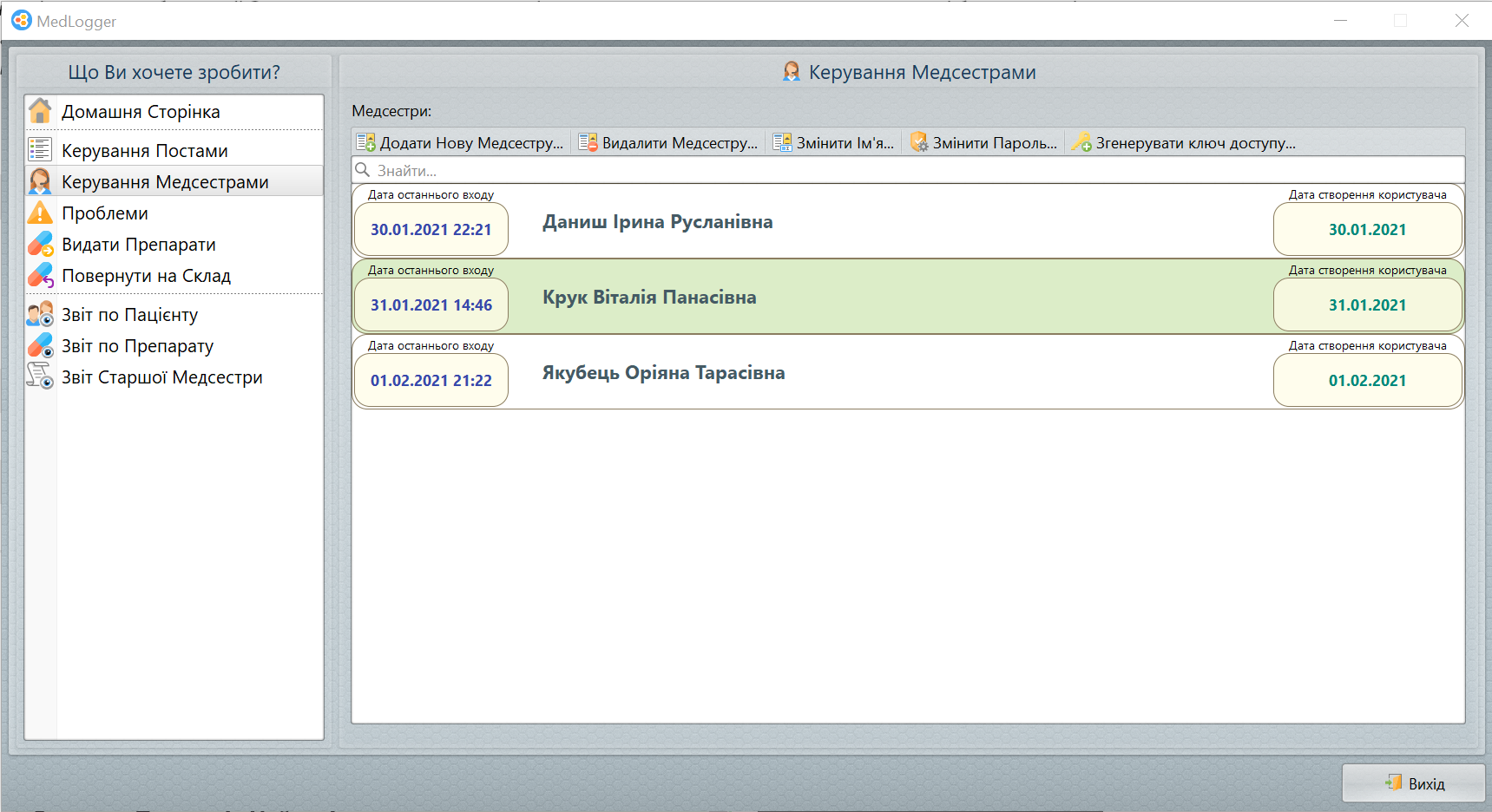Go to Проблеми menu entry

[105, 213]
